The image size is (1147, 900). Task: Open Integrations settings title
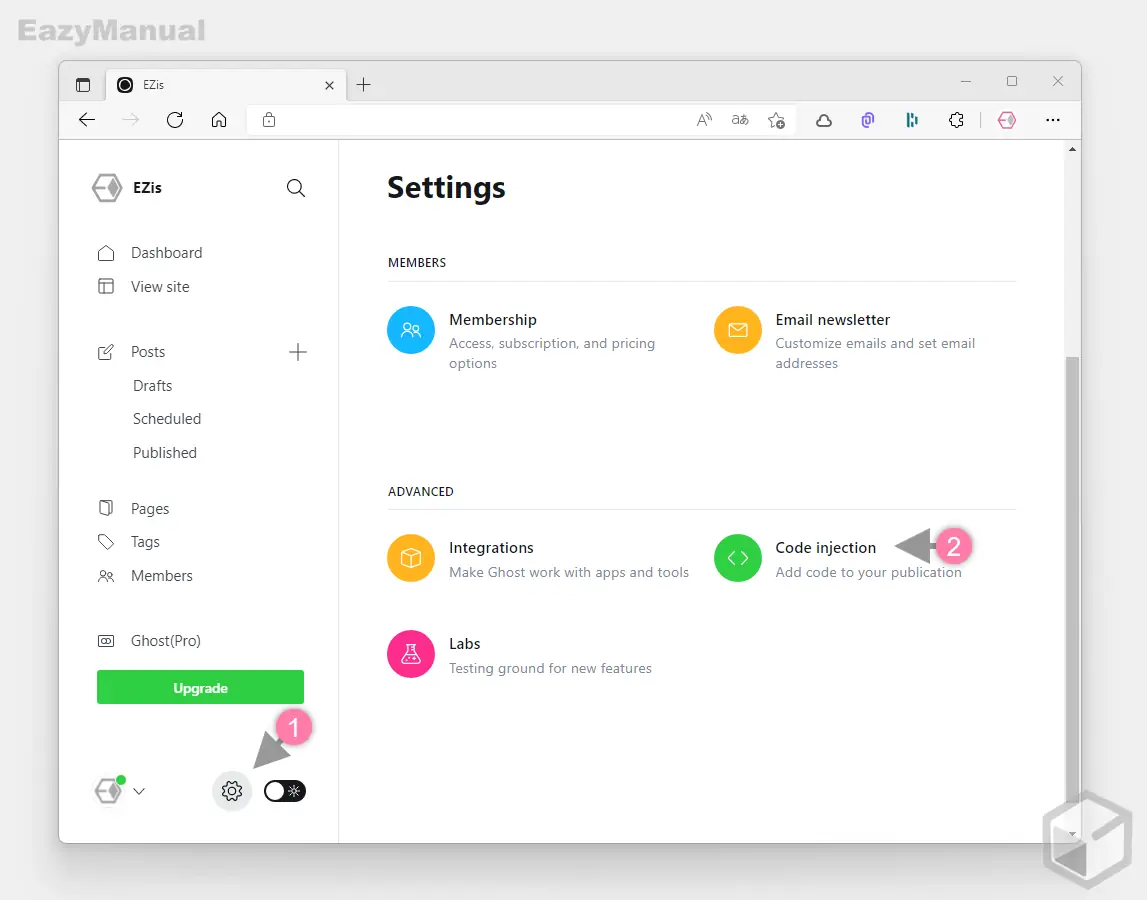click(x=491, y=548)
